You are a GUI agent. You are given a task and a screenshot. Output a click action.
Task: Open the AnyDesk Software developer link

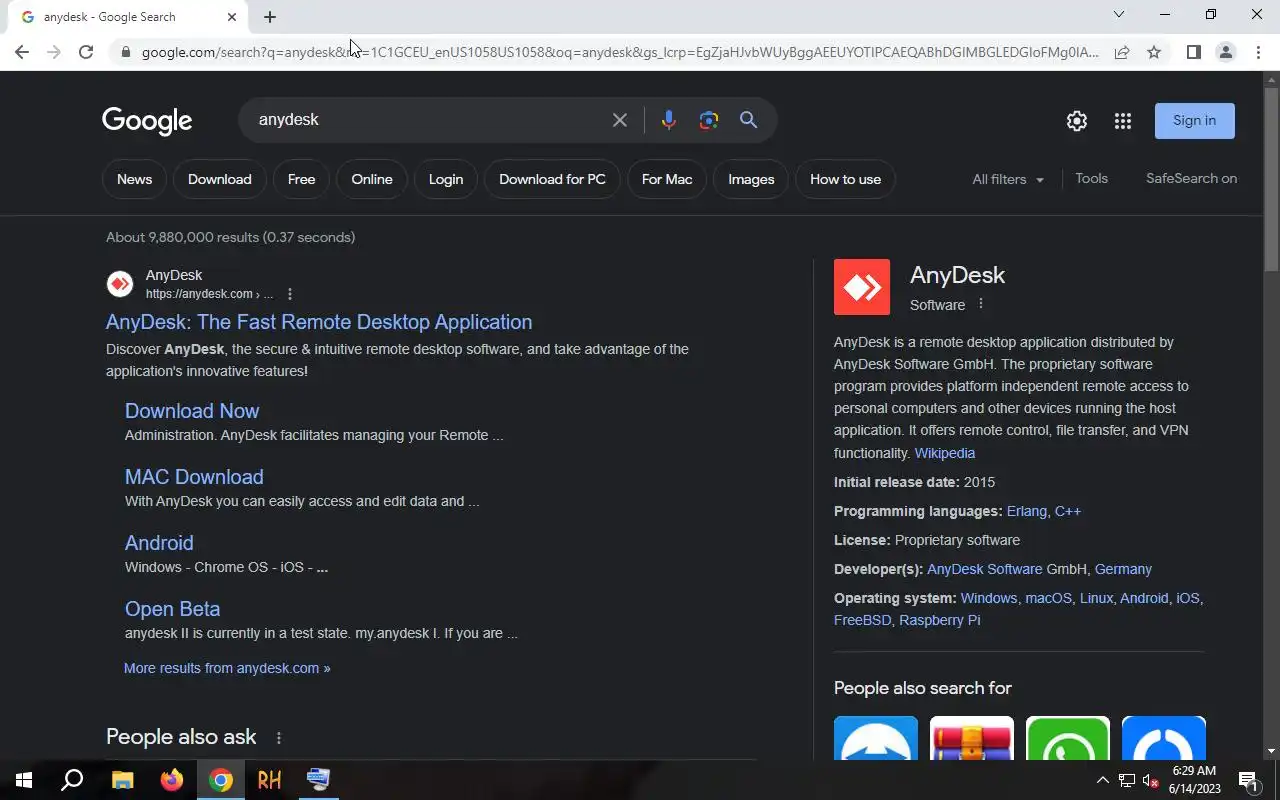(984, 569)
